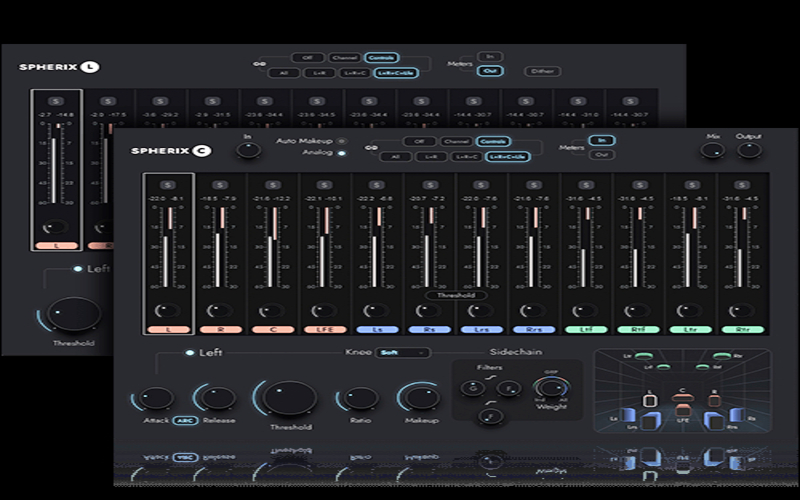Click the Threshold knob in Spherix L
Image resolution: width=800 pixels, height=500 pixels.
click(74, 314)
